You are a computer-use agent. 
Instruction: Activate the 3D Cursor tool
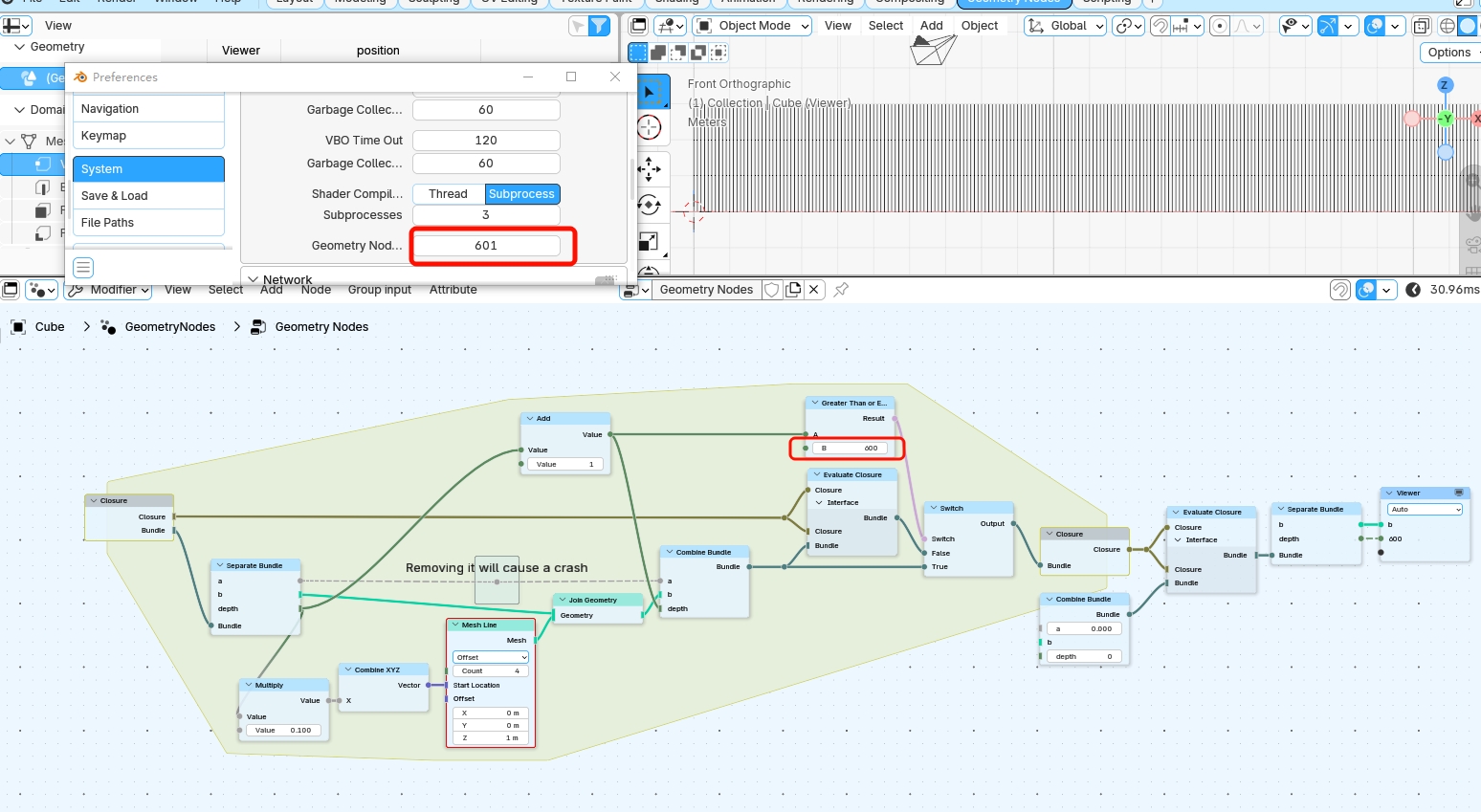click(650, 127)
